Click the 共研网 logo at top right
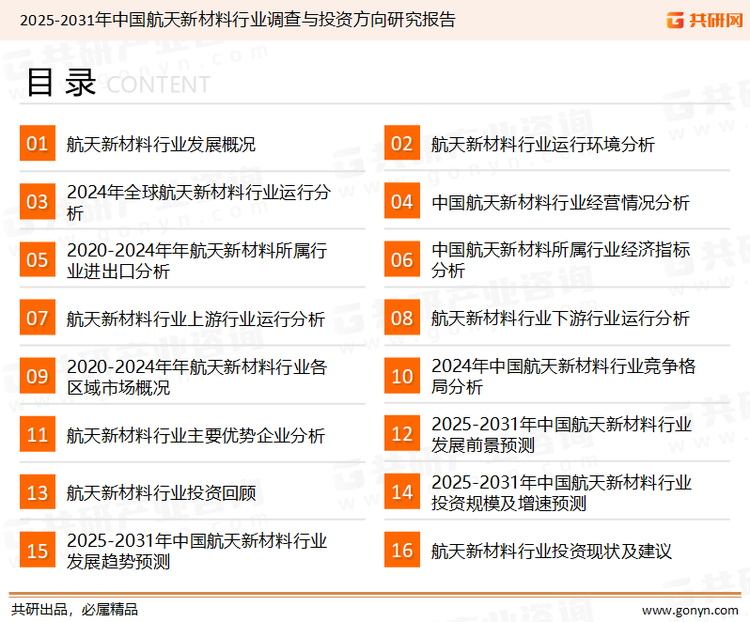This screenshot has width=750, height=622. click(x=705, y=20)
